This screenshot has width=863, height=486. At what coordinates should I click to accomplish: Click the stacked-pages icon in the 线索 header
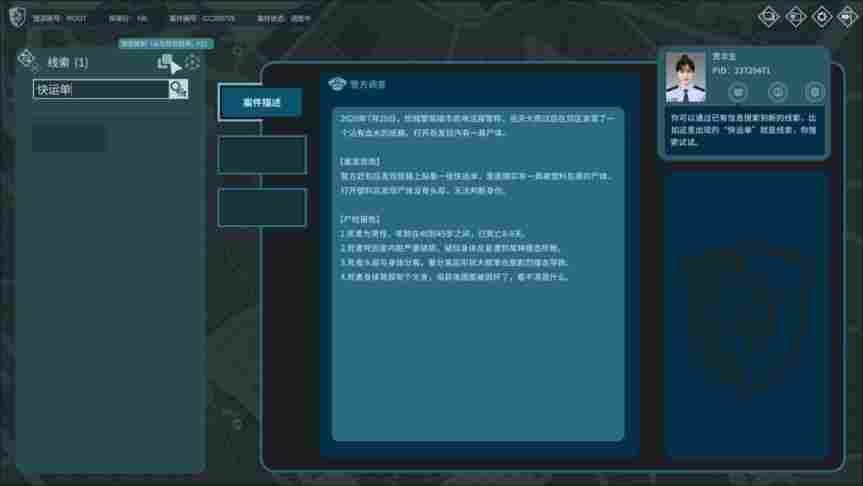pyautogui.click(x=165, y=62)
